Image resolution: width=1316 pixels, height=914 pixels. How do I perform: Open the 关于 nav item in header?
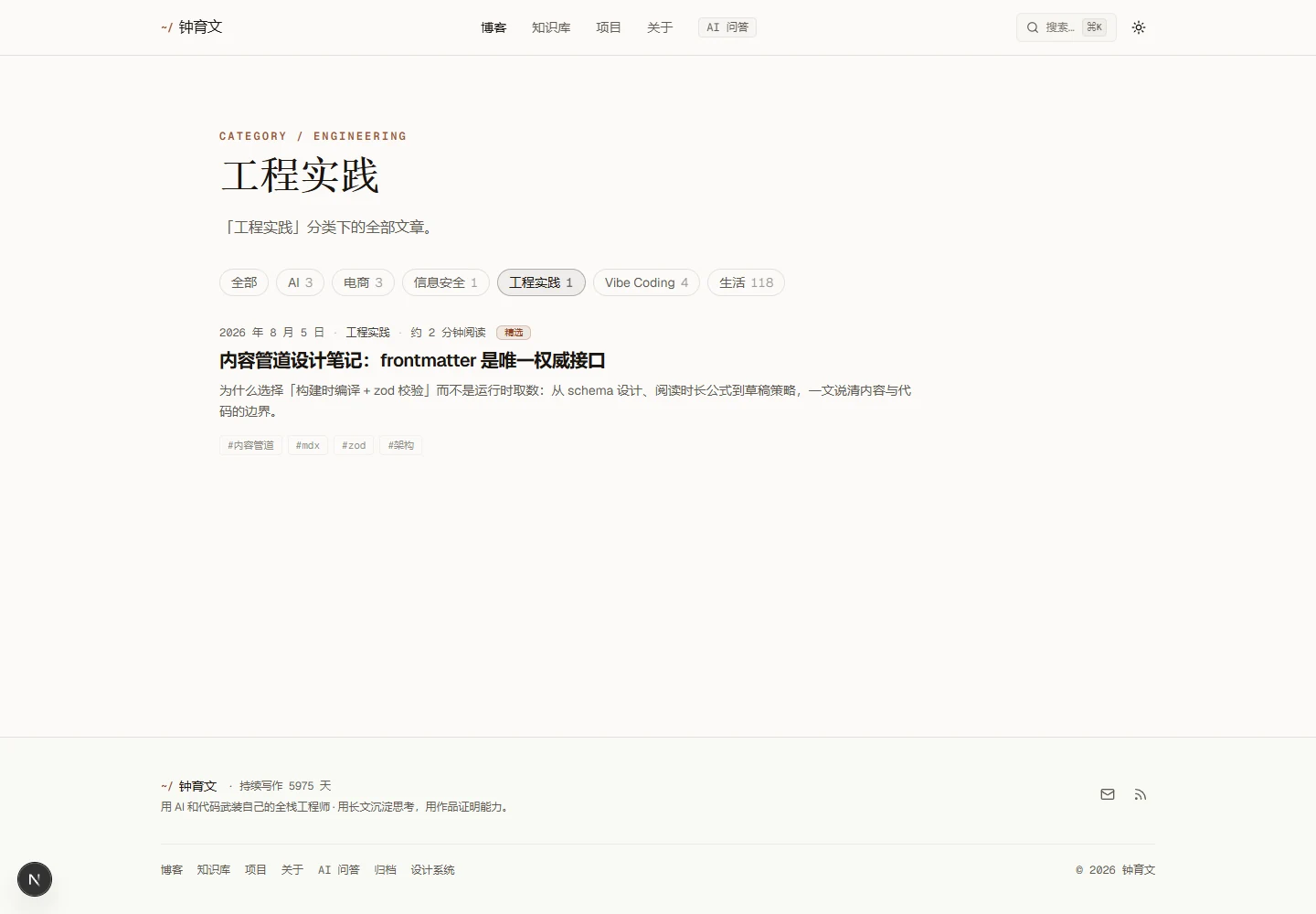click(x=660, y=27)
